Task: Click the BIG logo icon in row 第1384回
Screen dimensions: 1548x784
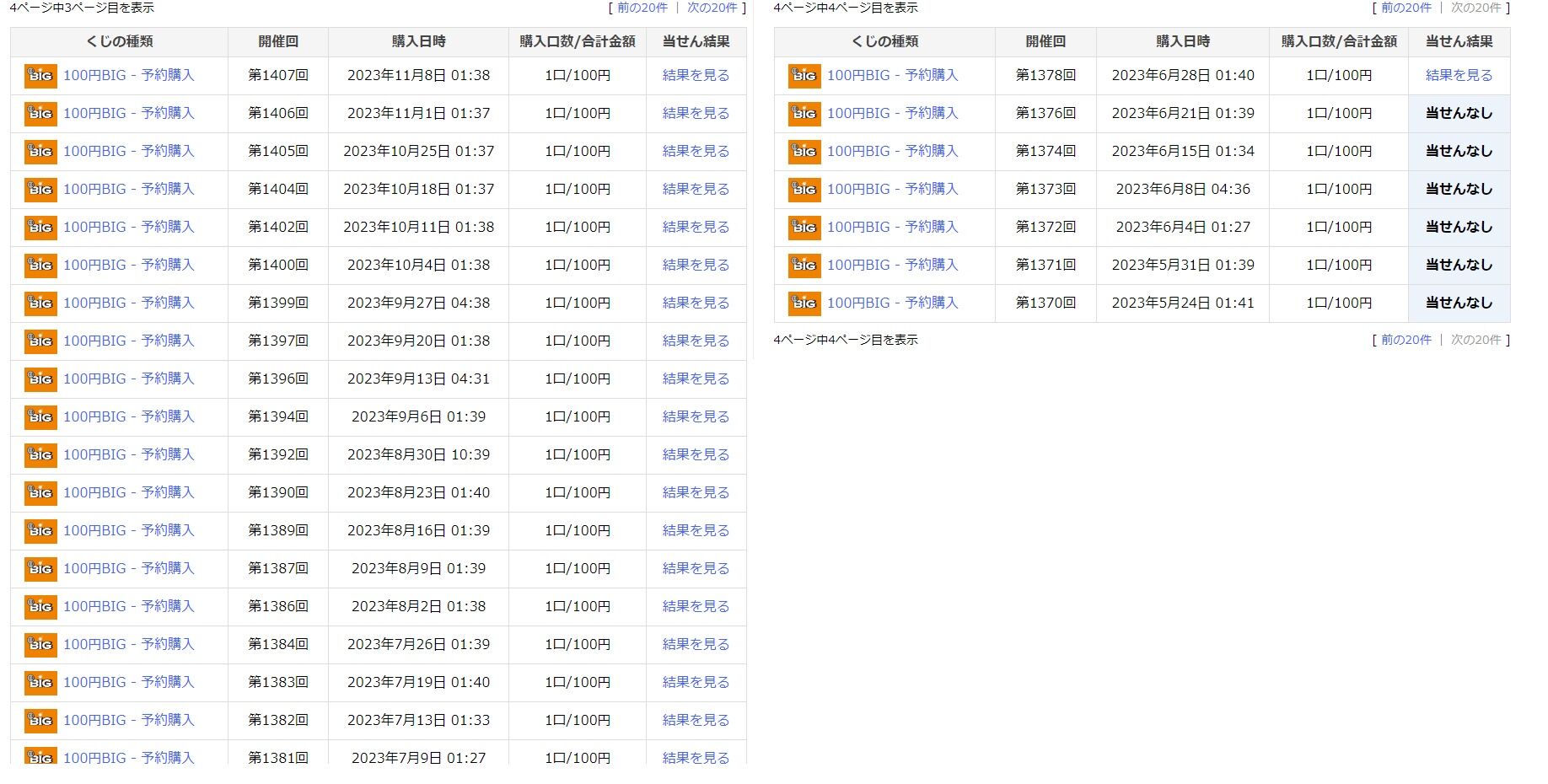Action: coord(40,645)
